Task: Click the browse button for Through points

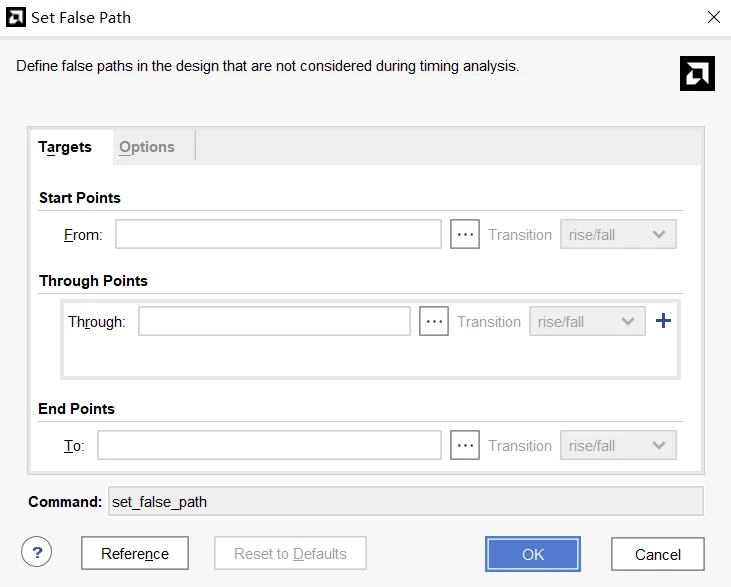Action: point(434,322)
